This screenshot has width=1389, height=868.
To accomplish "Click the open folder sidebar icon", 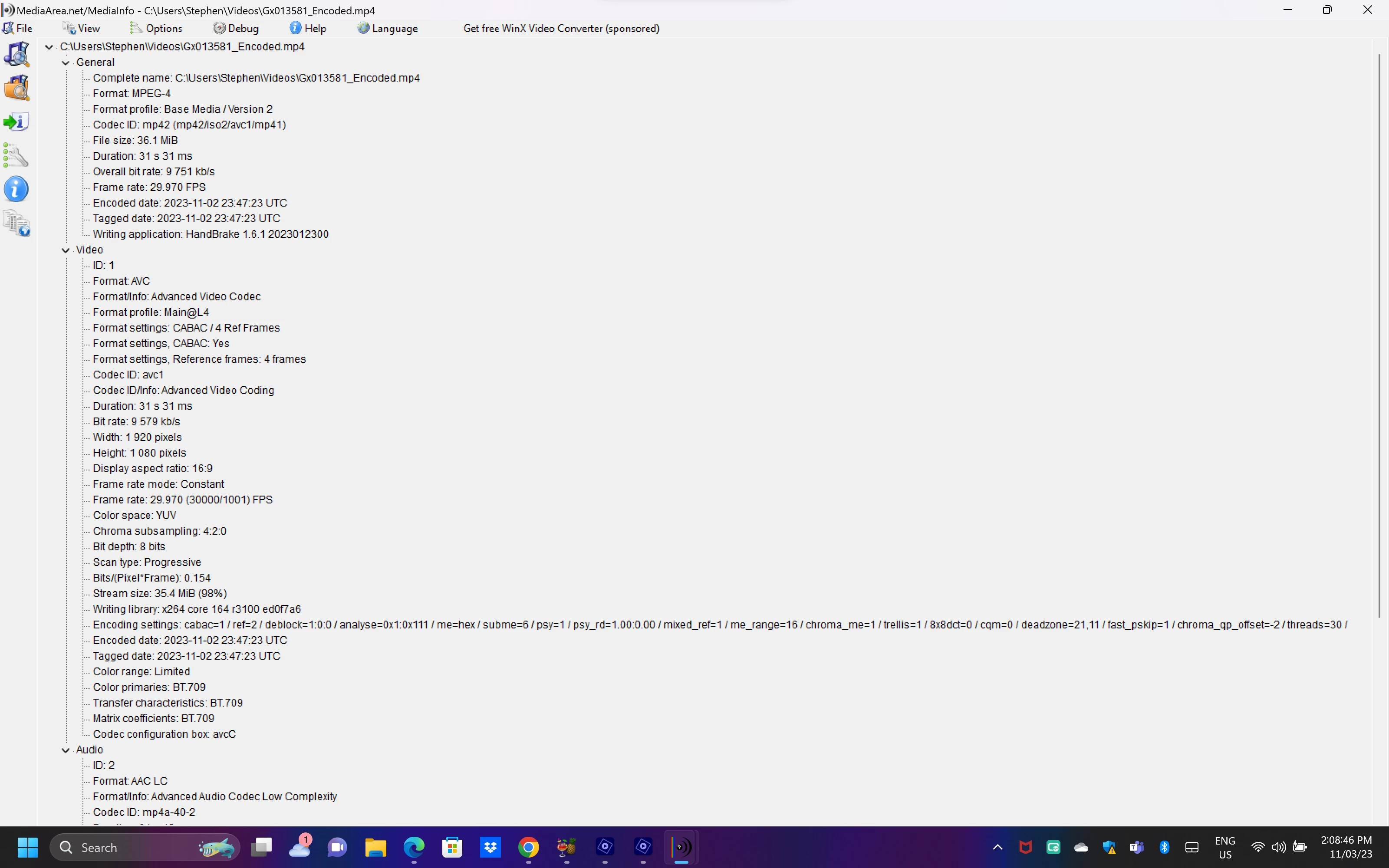I will pyautogui.click(x=16, y=88).
